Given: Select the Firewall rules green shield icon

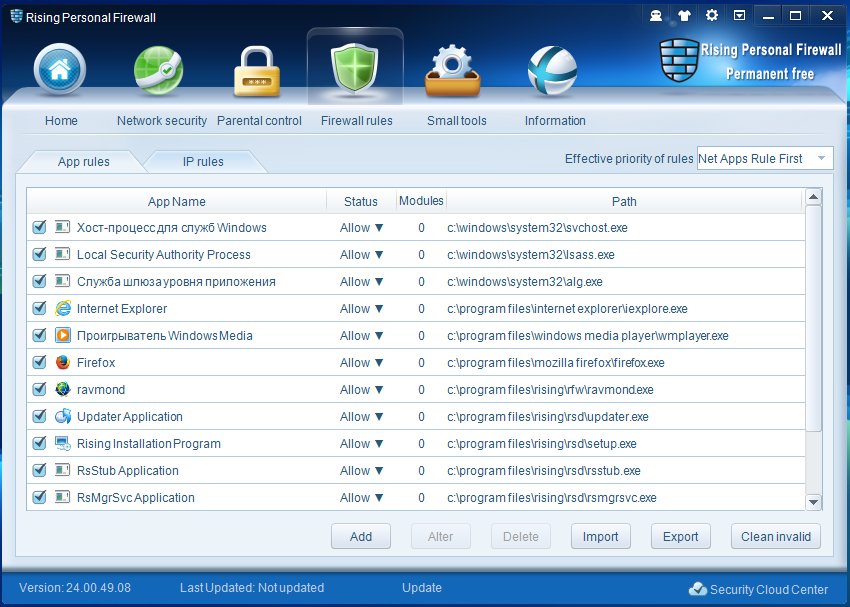Looking at the screenshot, I should pyautogui.click(x=355, y=68).
